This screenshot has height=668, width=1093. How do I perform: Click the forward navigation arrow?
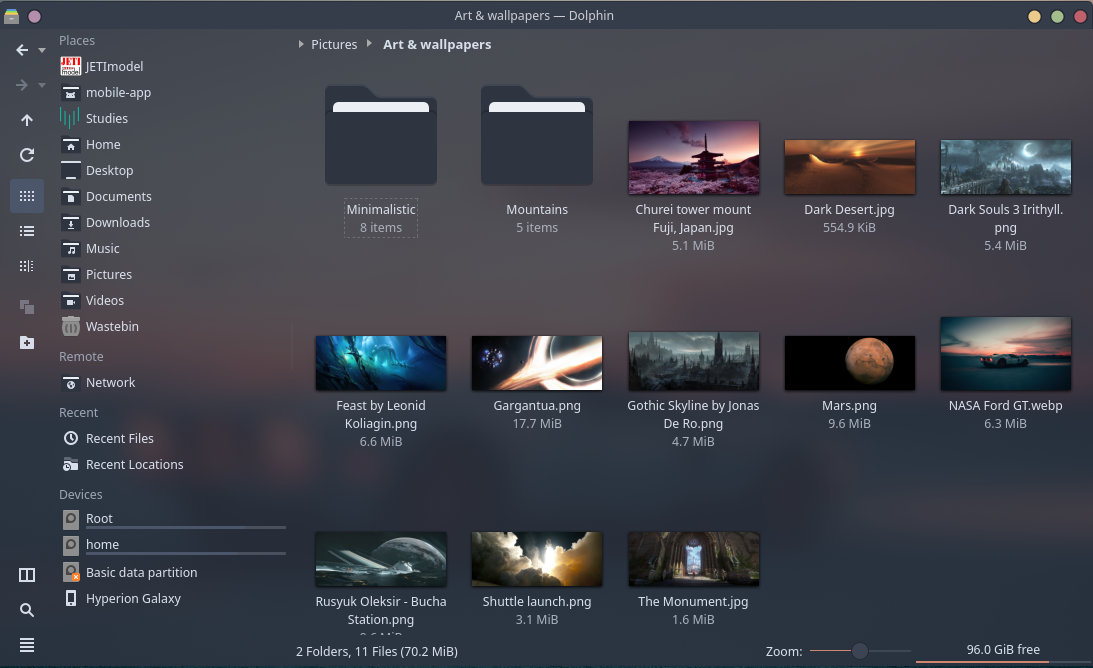tap(22, 85)
